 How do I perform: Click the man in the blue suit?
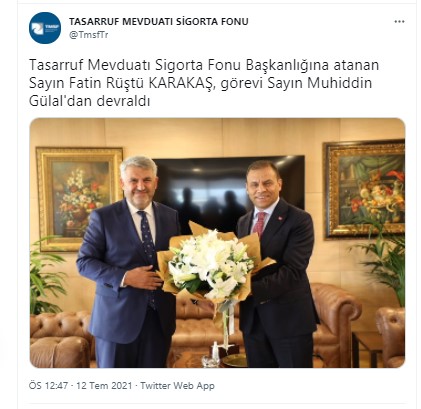pos(128,262)
